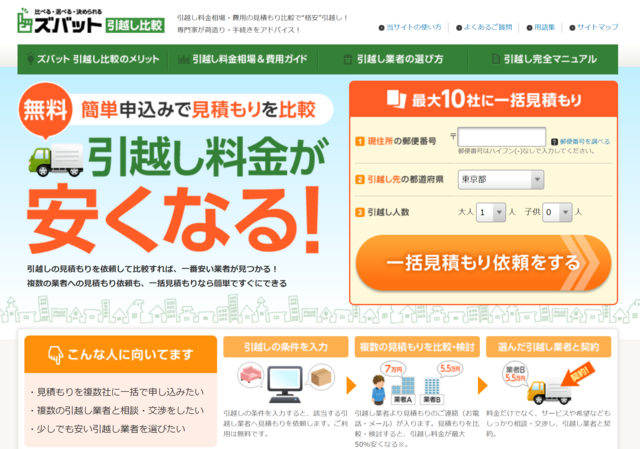Image resolution: width=640 pixels, height=449 pixels.
Task: Open ズバット 引越し比較のメリット menu tab
Action: 94,59
